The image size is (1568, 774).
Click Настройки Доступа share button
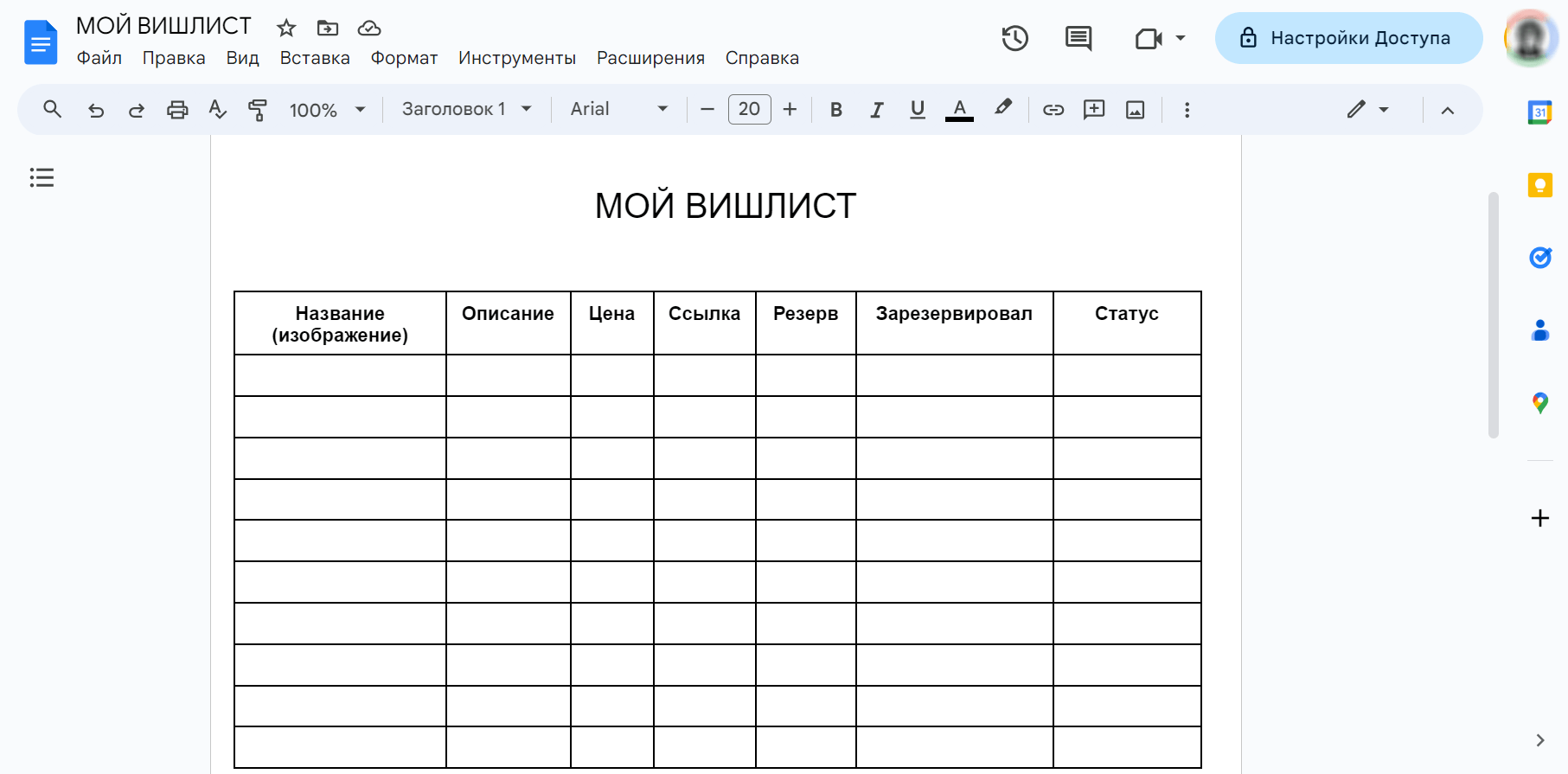click(x=1348, y=38)
